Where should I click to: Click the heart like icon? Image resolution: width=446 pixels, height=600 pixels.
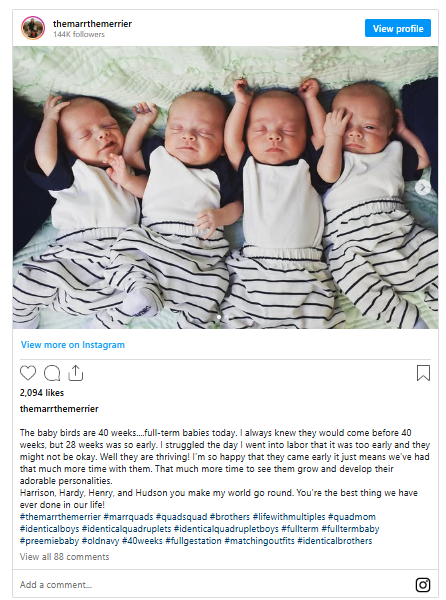click(x=28, y=373)
